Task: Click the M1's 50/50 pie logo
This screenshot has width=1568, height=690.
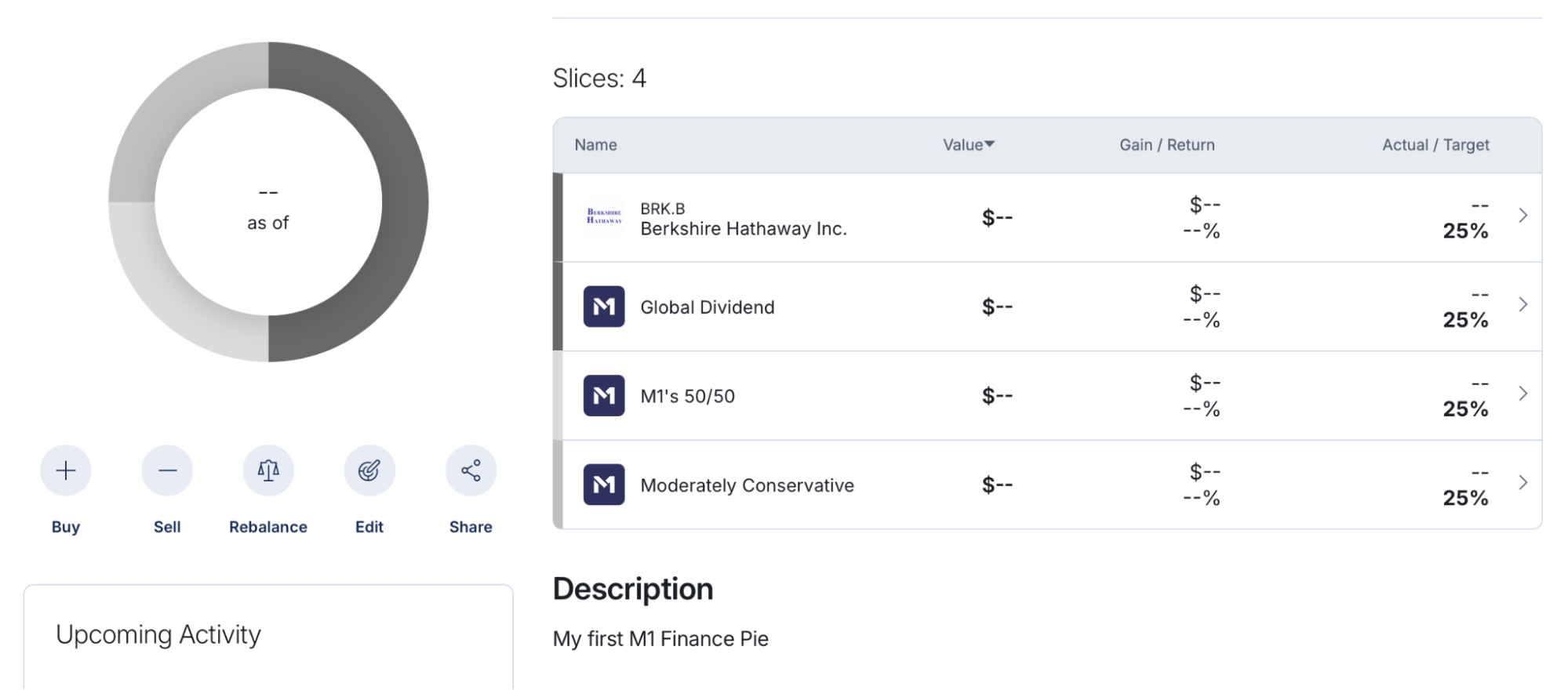Action: click(x=604, y=395)
